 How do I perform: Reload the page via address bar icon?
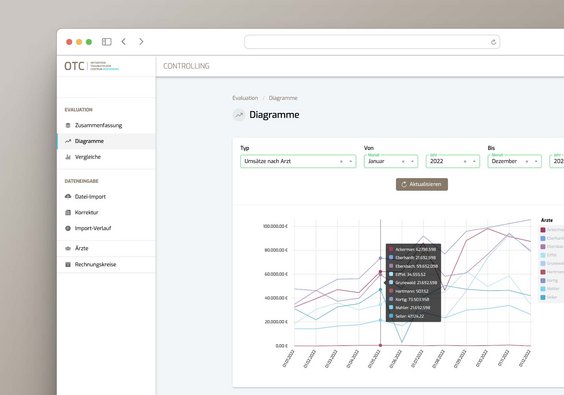click(x=493, y=42)
